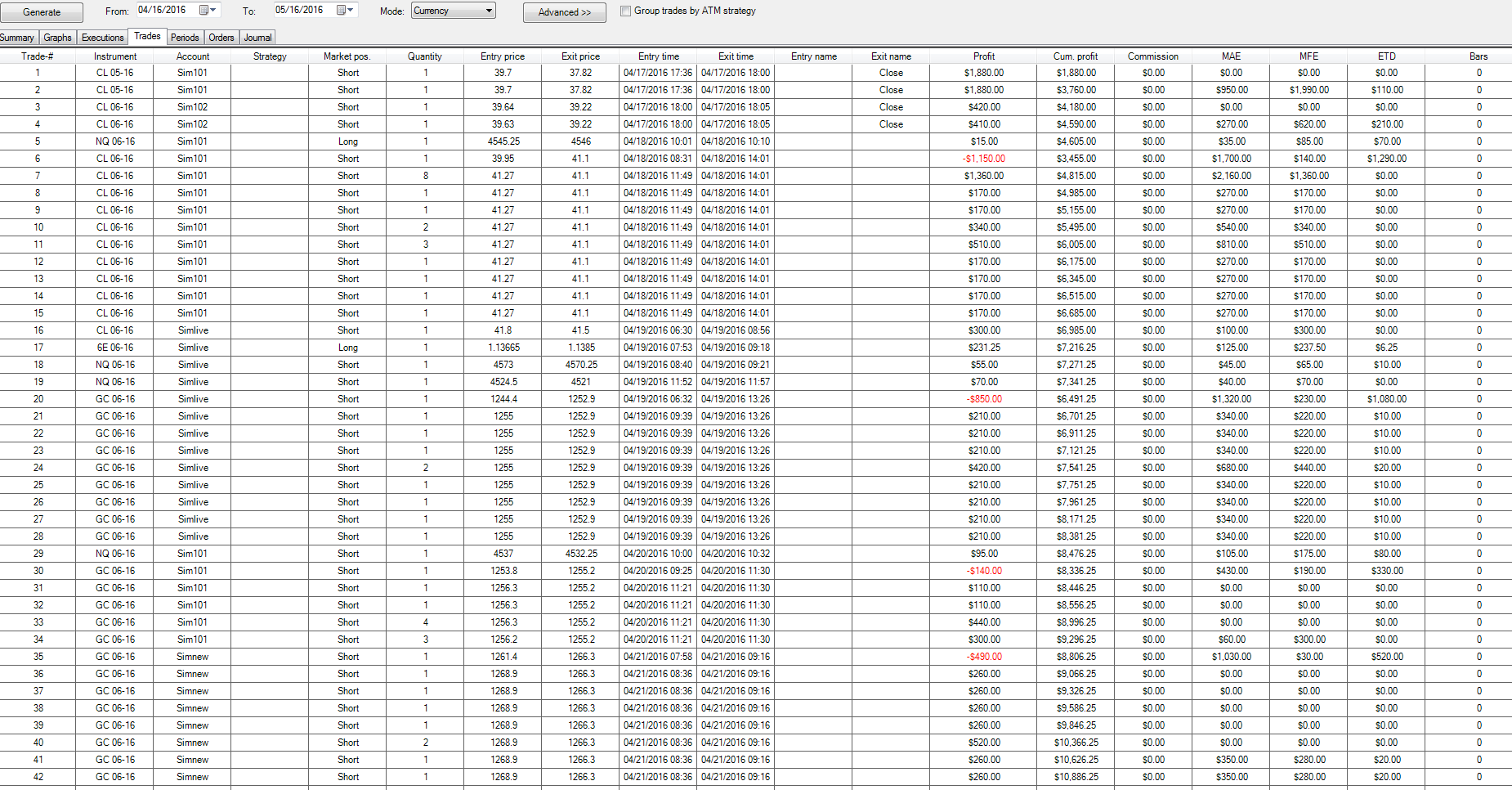Sort by the Instrument column header

click(x=115, y=56)
